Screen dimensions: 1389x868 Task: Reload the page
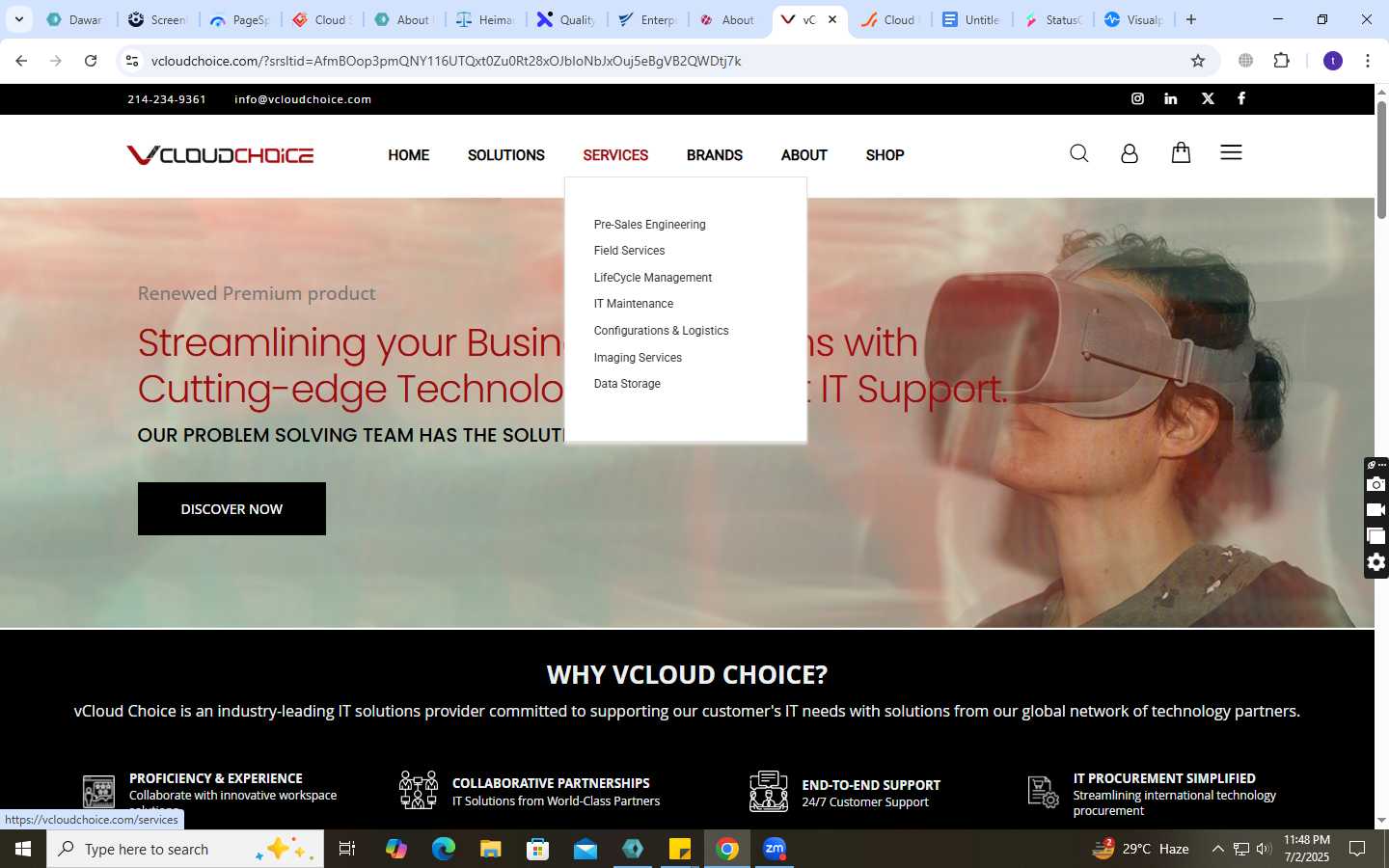tap(91, 61)
